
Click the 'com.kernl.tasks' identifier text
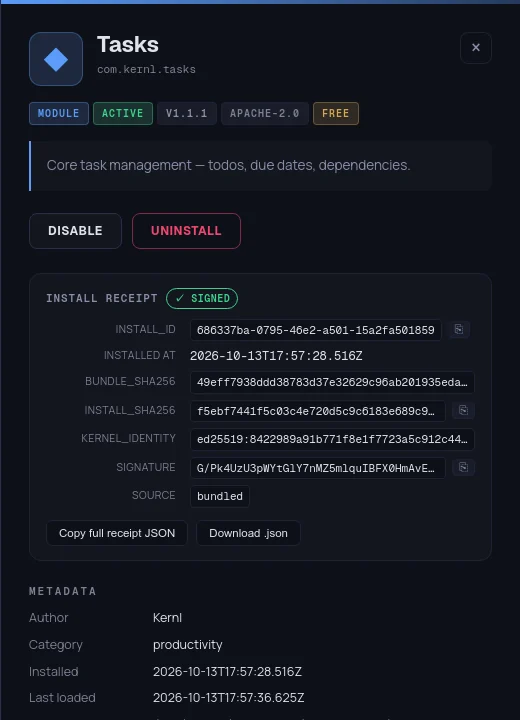click(147, 69)
